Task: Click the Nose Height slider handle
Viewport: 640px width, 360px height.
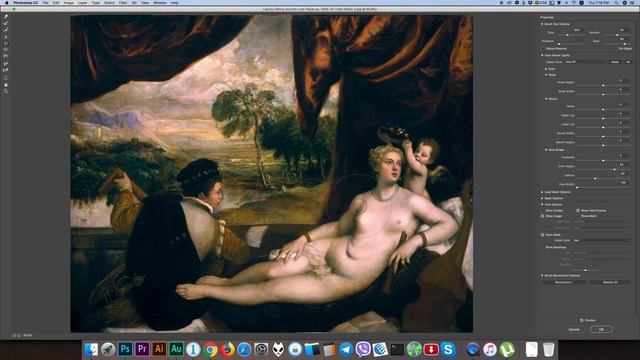Action: coord(603,85)
